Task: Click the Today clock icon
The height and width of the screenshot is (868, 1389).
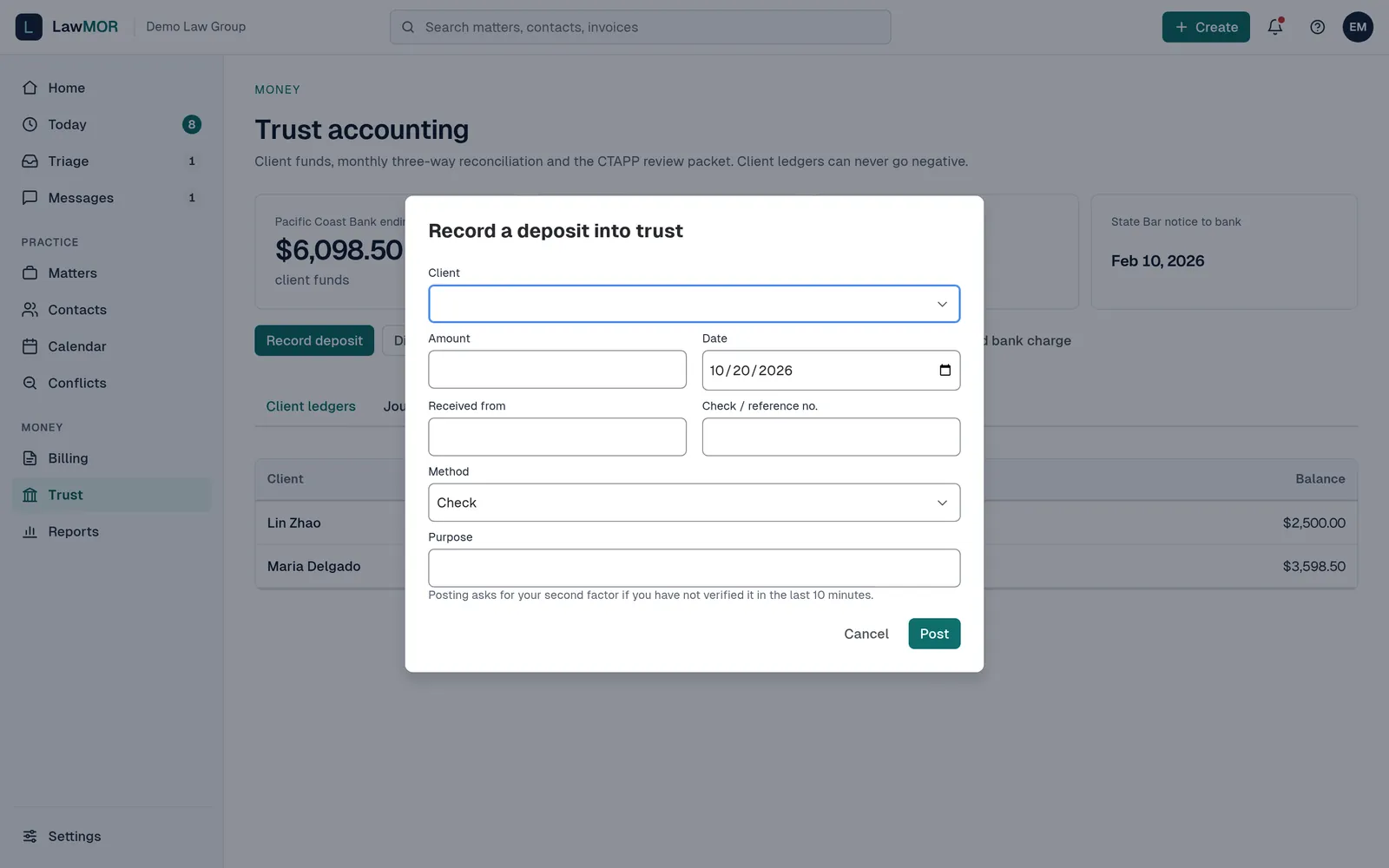Action: (x=30, y=124)
